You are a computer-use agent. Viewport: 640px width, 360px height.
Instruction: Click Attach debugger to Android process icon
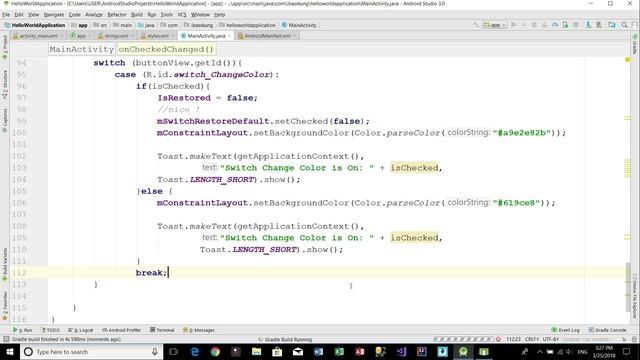(x=565, y=25)
